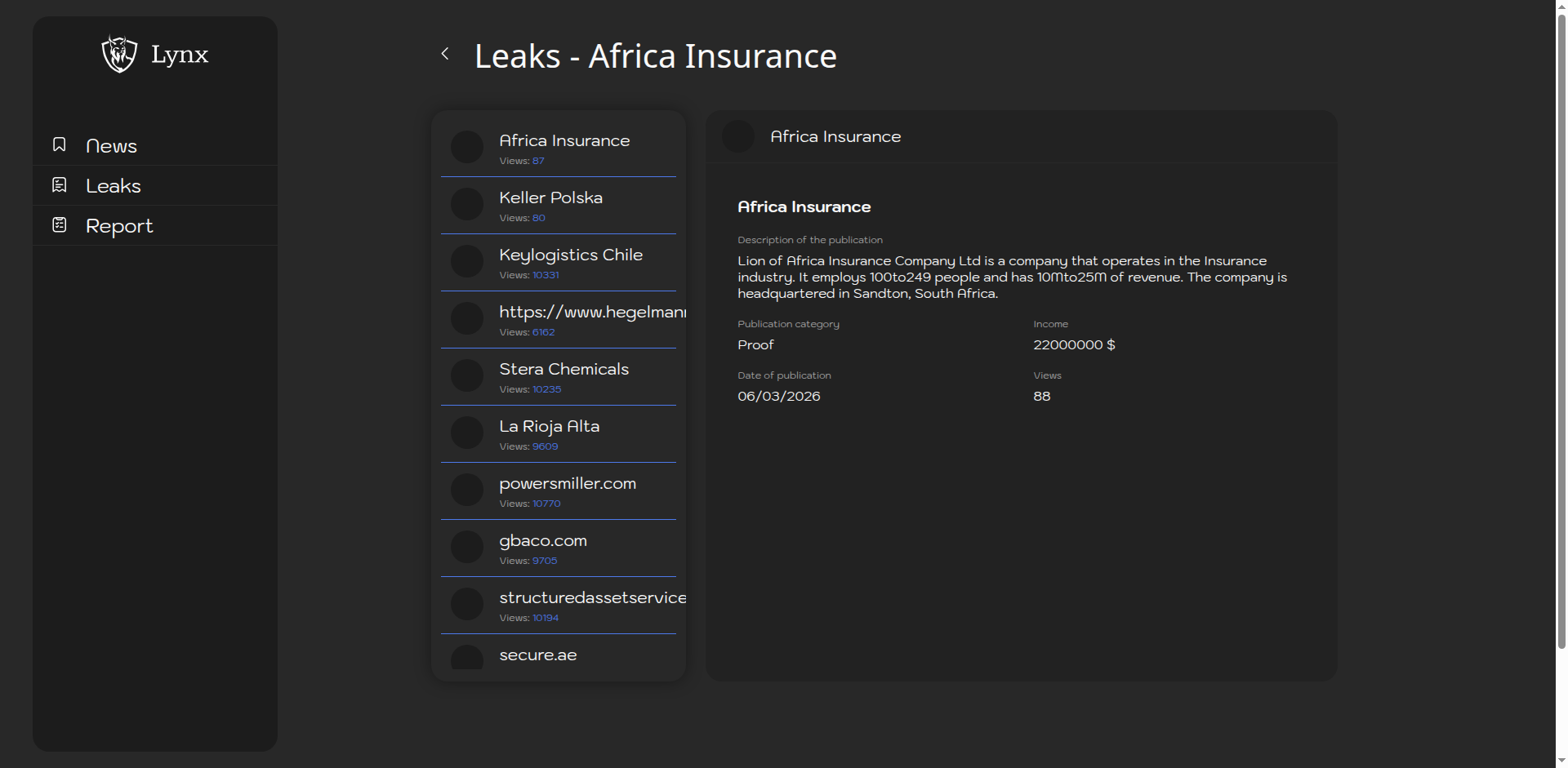Click the avatar in the detail panel header
This screenshot has width=1568, height=768.
[x=737, y=136]
